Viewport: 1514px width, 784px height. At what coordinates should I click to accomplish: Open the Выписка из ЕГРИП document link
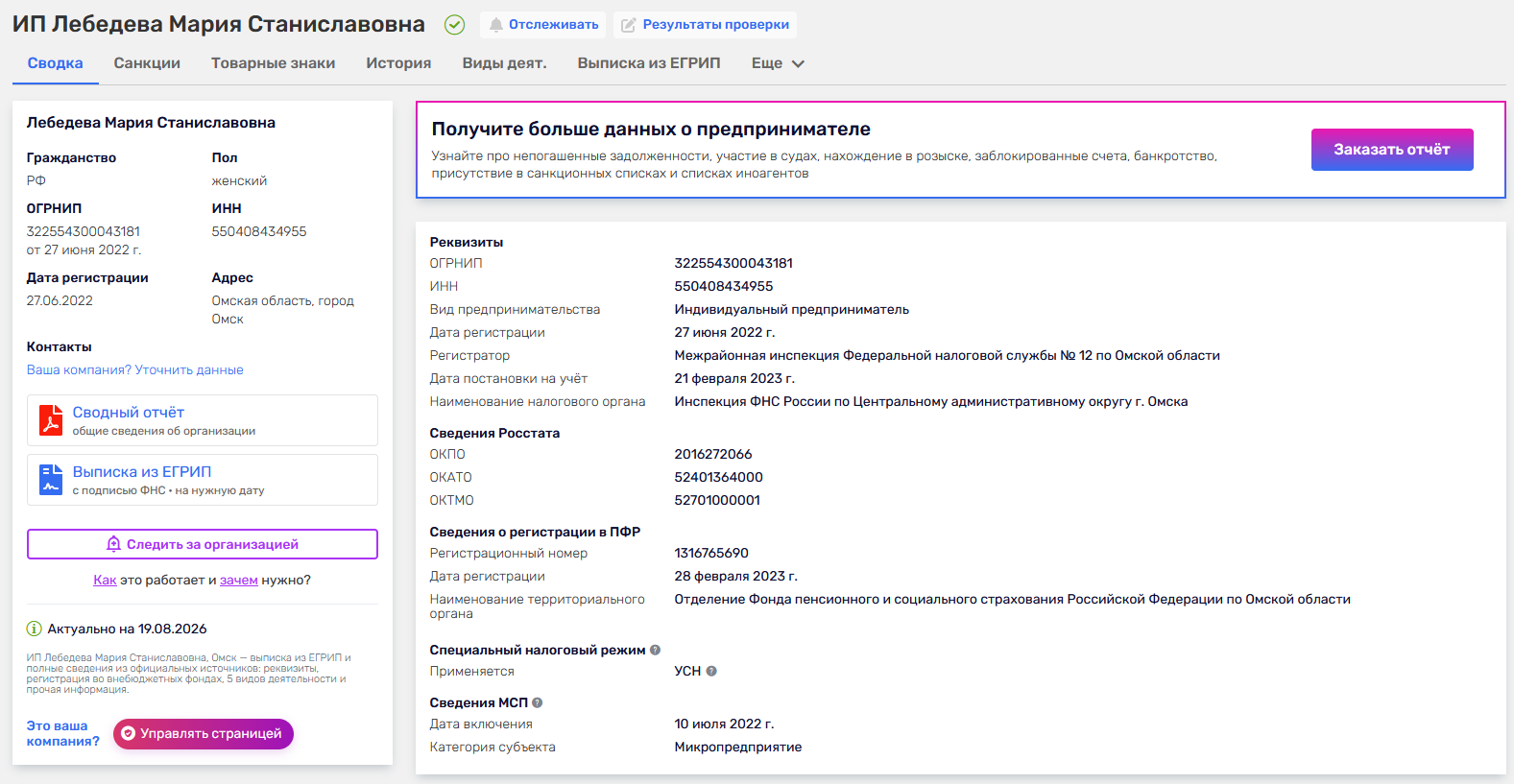(142, 472)
